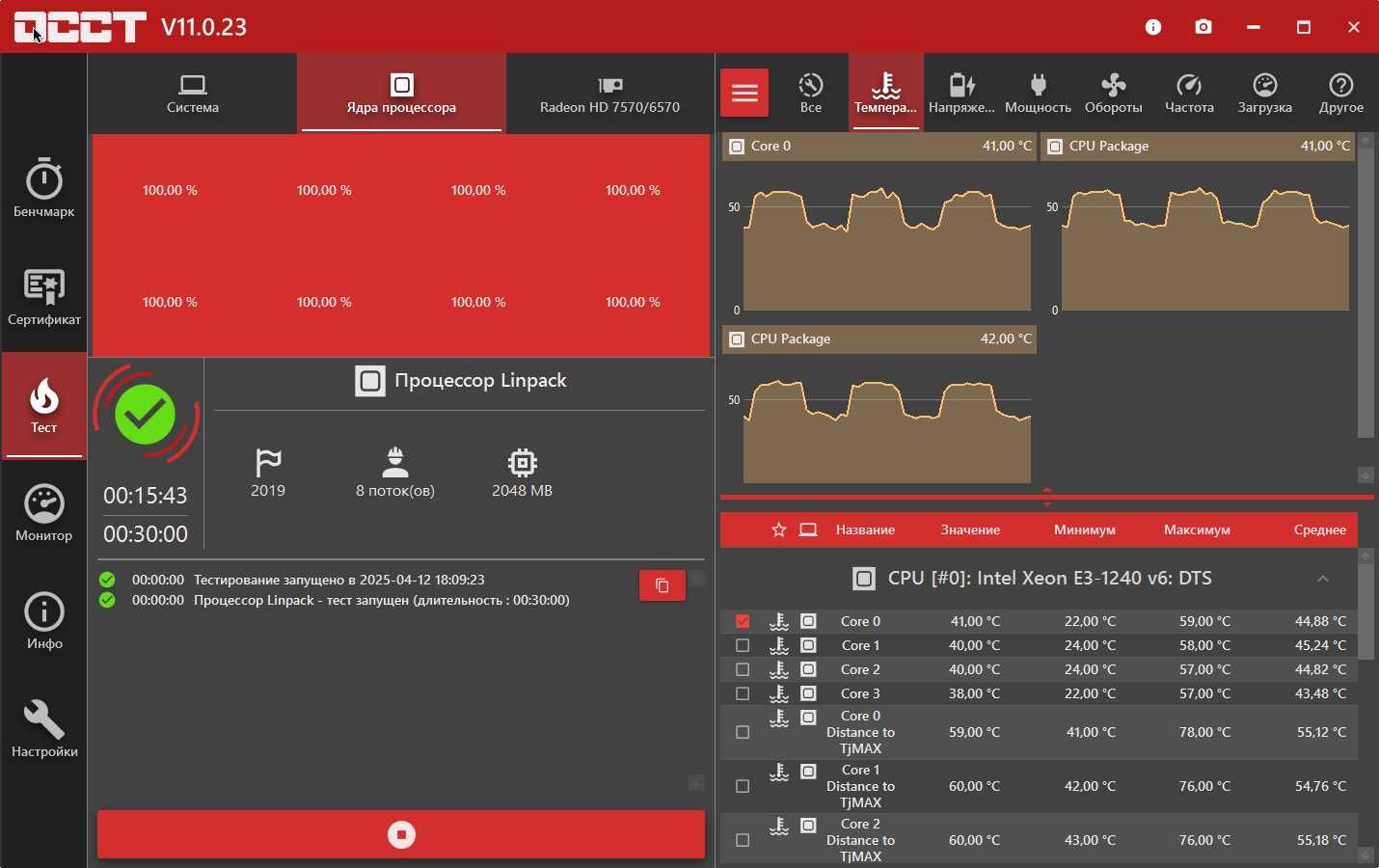Click the Тестирование запущено log entry
Screen dimensions: 1379x868
pyautogui.click(x=339, y=580)
